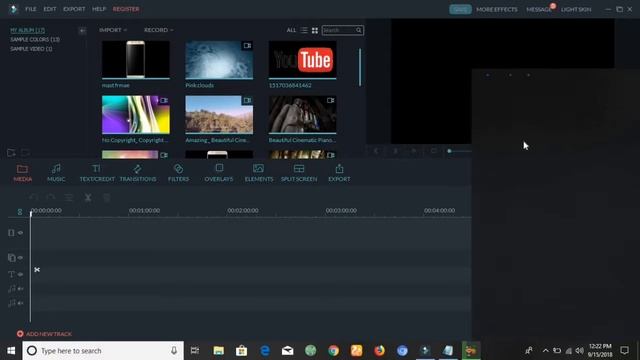This screenshot has width=640, height=360.
Task: Click the 00:01:00:00 timeline ruler mark
Action: coord(144,211)
